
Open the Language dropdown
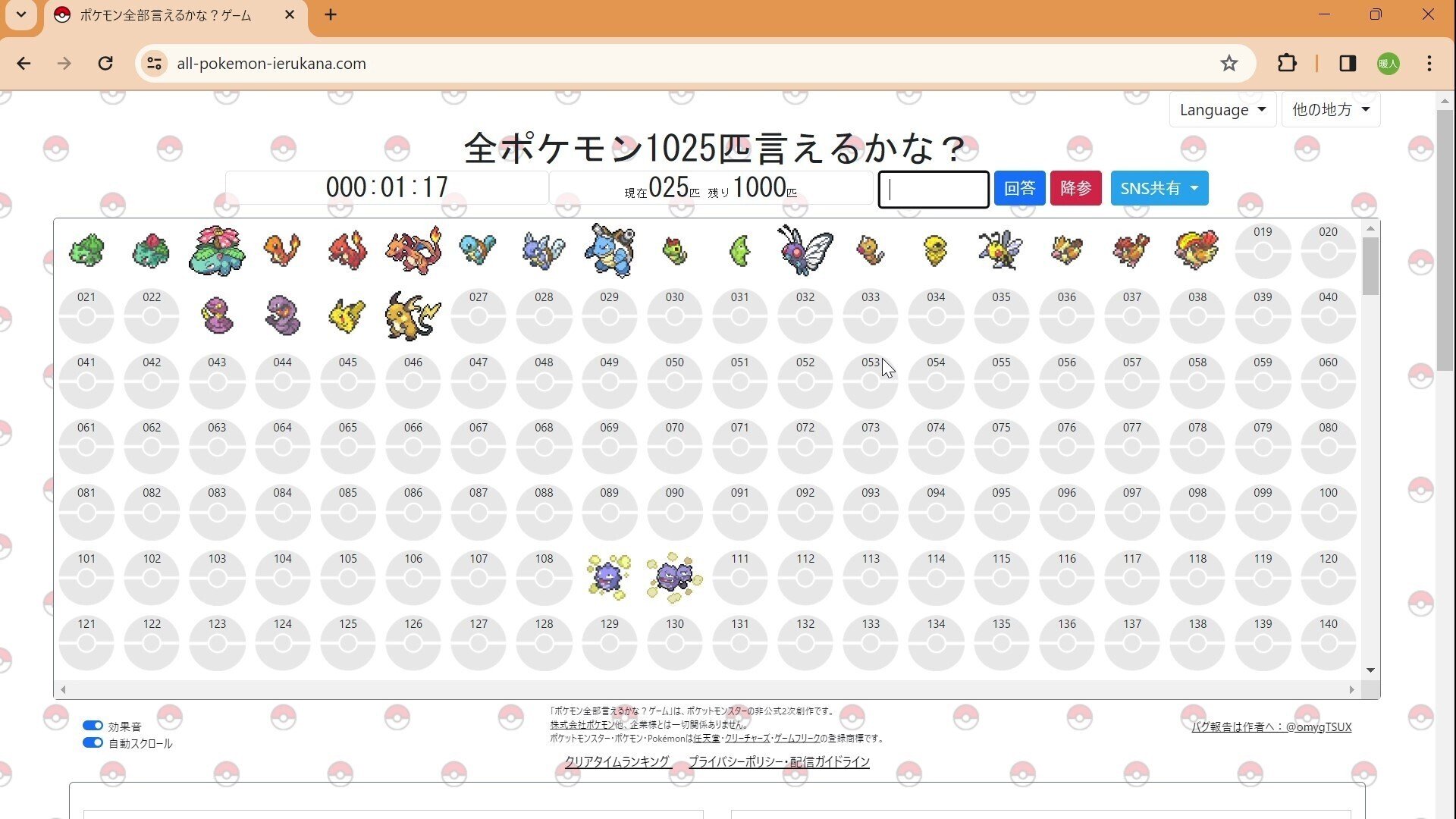1222,109
